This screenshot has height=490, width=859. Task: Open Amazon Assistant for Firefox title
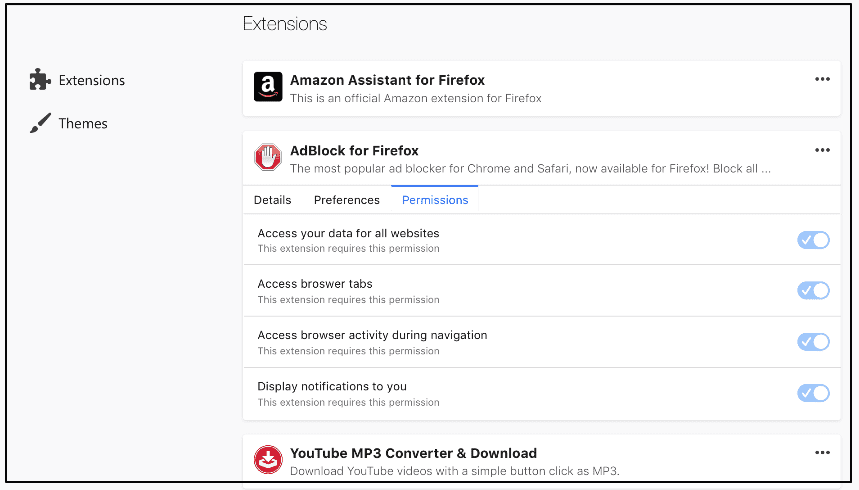click(x=387, y=80)
